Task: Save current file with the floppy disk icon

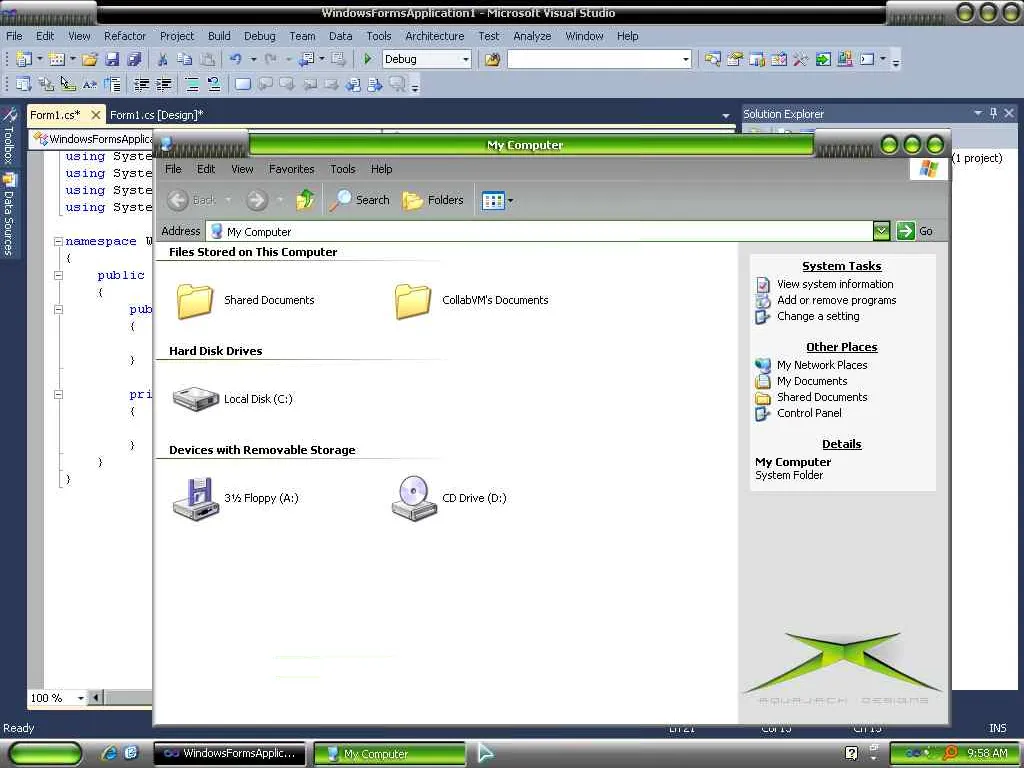Action: point(112,59)
